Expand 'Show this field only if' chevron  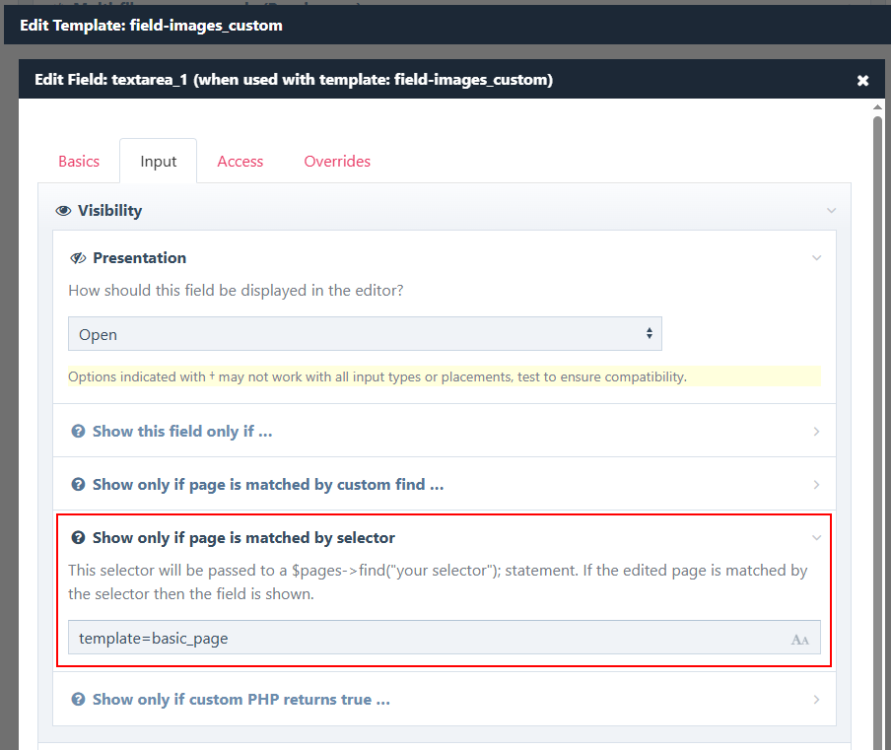pyautogui.click(x=817, y=432)
